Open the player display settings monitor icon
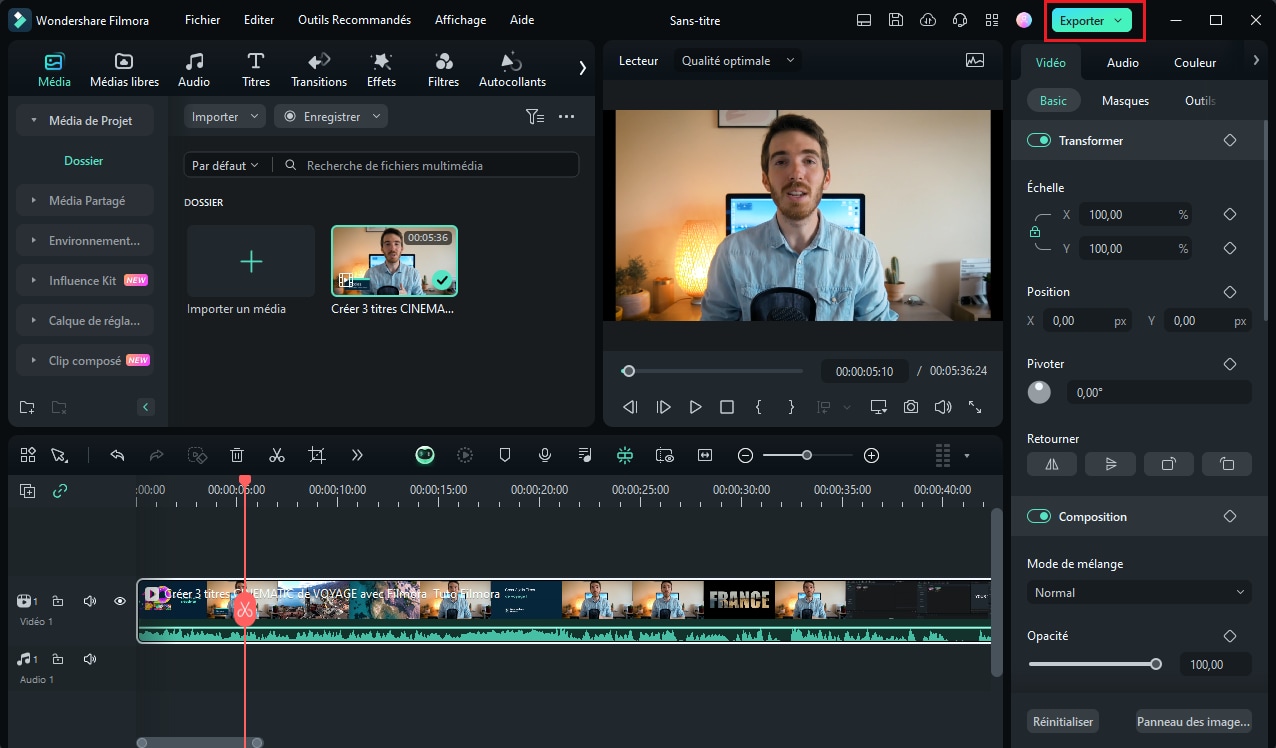 (879, 407)
